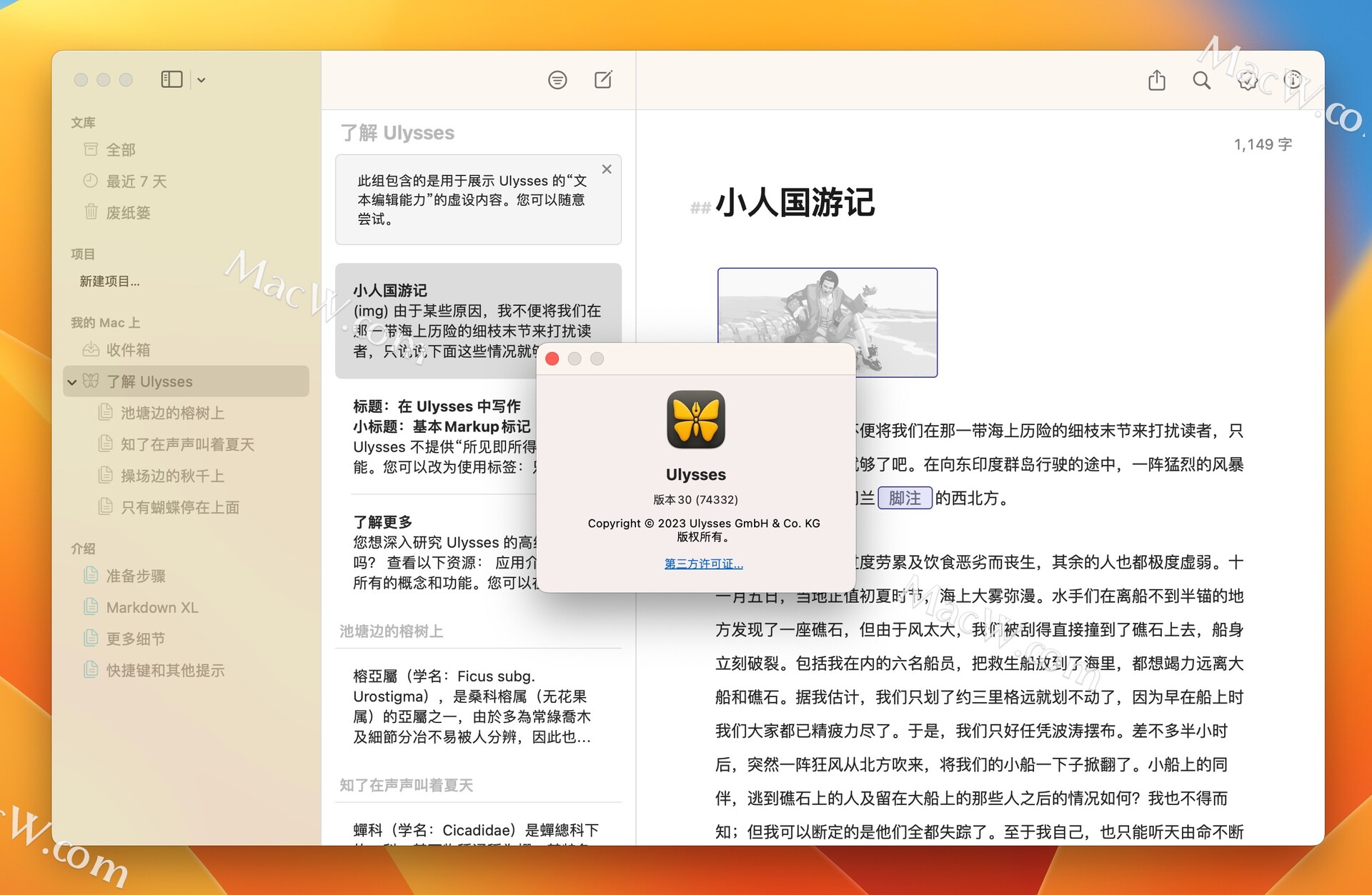1372x895 pixels.
Task: Click 新建项目… to create project
Action: [x=109, y=281]
